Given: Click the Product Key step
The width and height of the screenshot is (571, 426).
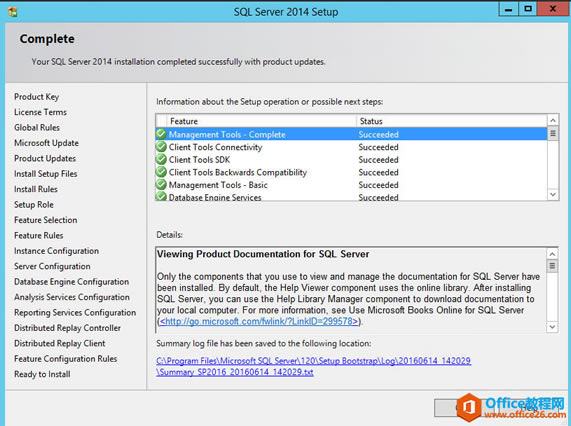Looking at the screenshot, I should (x=36, y=97).
